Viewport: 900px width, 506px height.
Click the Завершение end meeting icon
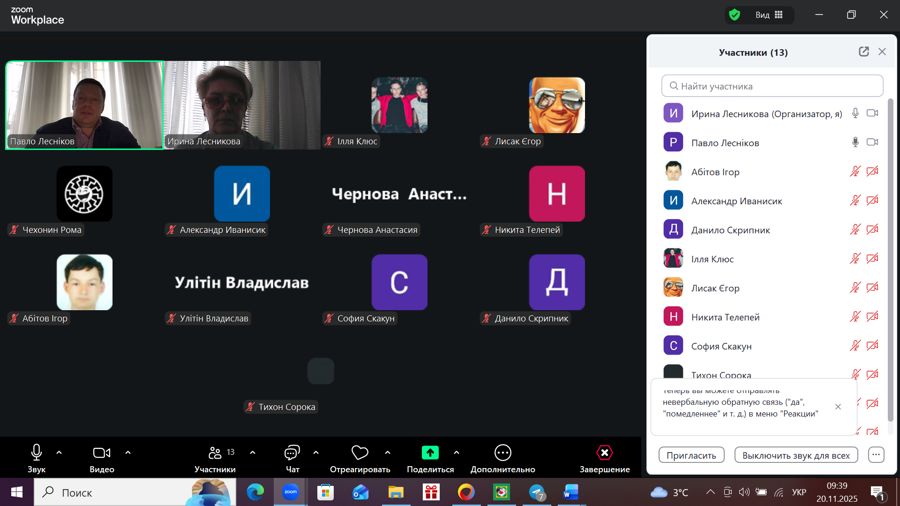pyautogui.click(x=604, y=453)
